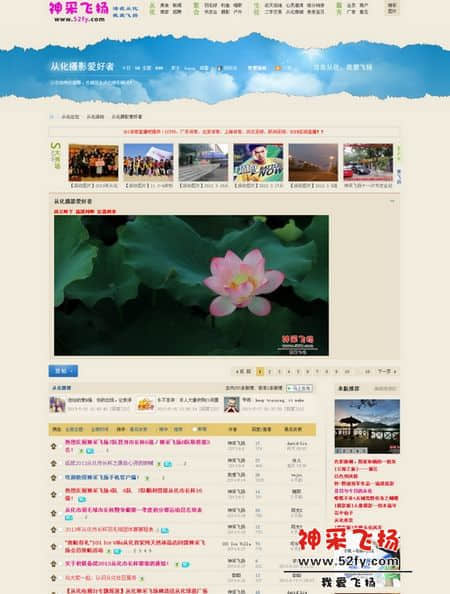Select the 本版推荐 sidebar tab
The image size is (450, 594).
348,388
